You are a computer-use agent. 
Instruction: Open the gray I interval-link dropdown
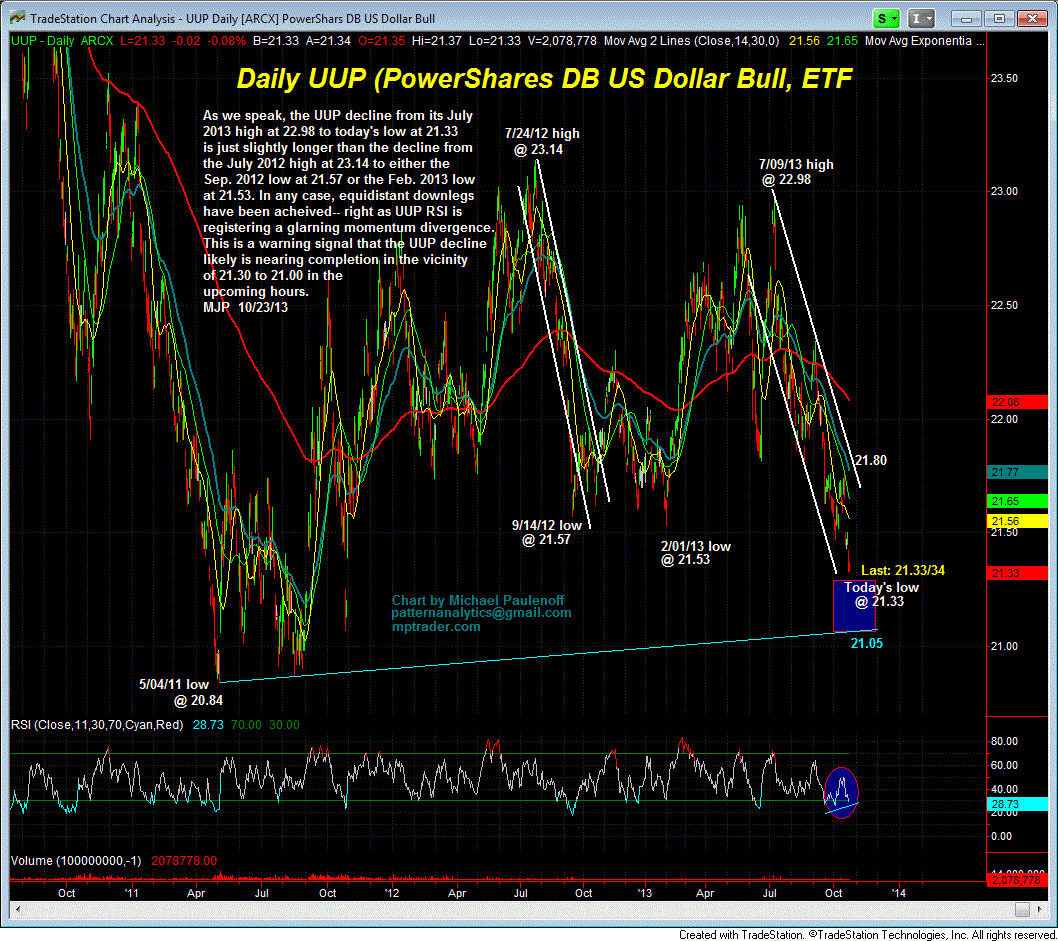(x=921, y=19)
